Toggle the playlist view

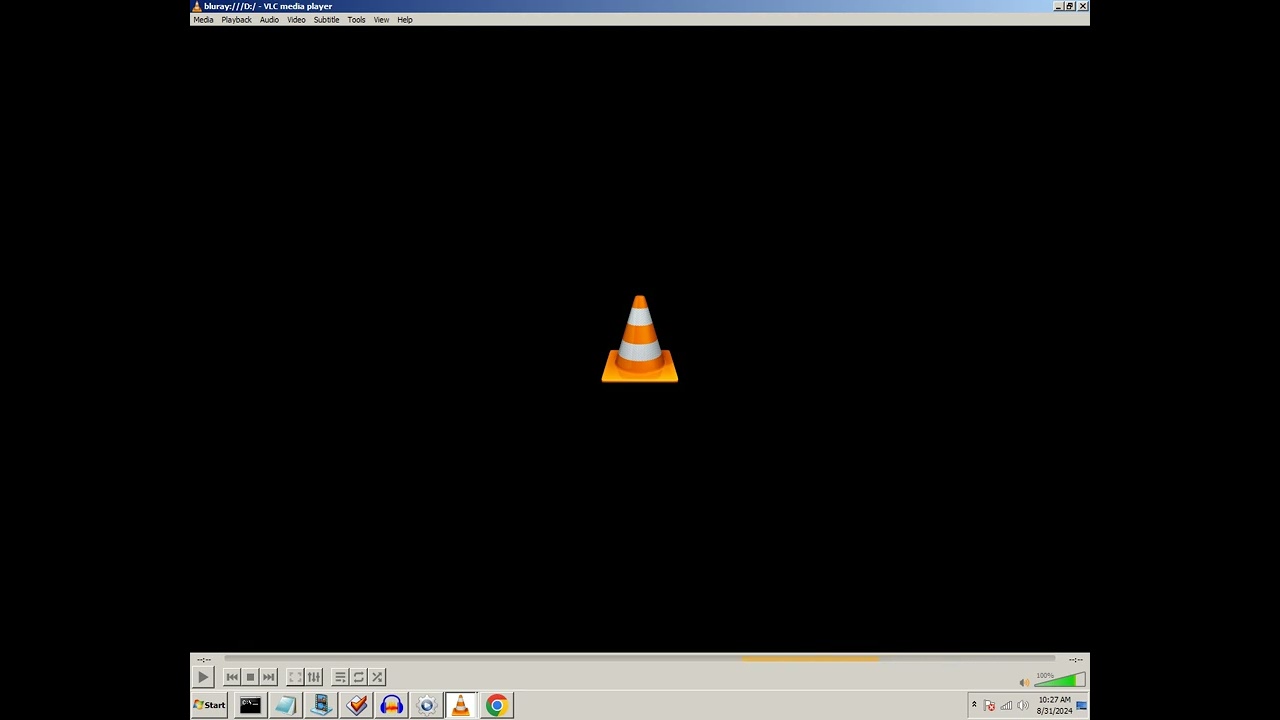pos(340,677)
